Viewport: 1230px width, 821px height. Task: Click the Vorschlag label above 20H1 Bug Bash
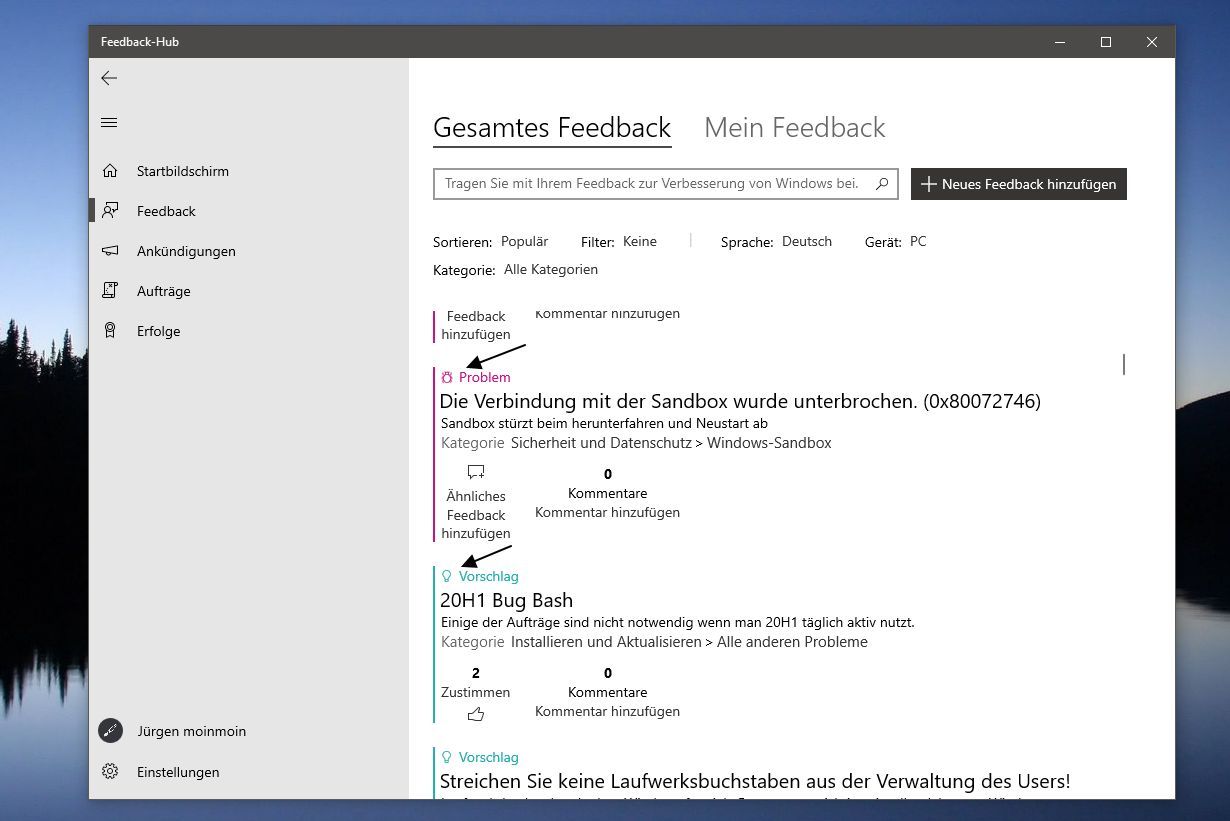(489, 576)
